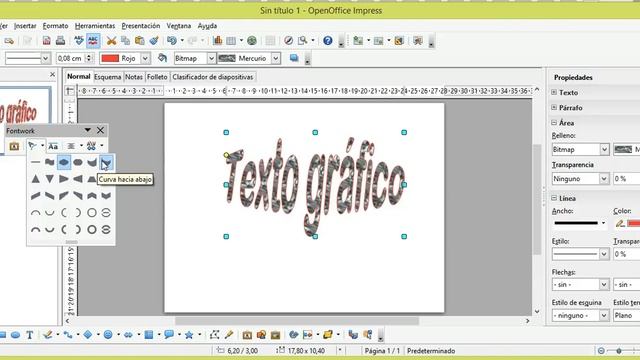Image resolution: width=640 pixels, height=360 pixels.
Task: Click the Texto gráfico Fontwork object
Action: [x=315, y=184]
